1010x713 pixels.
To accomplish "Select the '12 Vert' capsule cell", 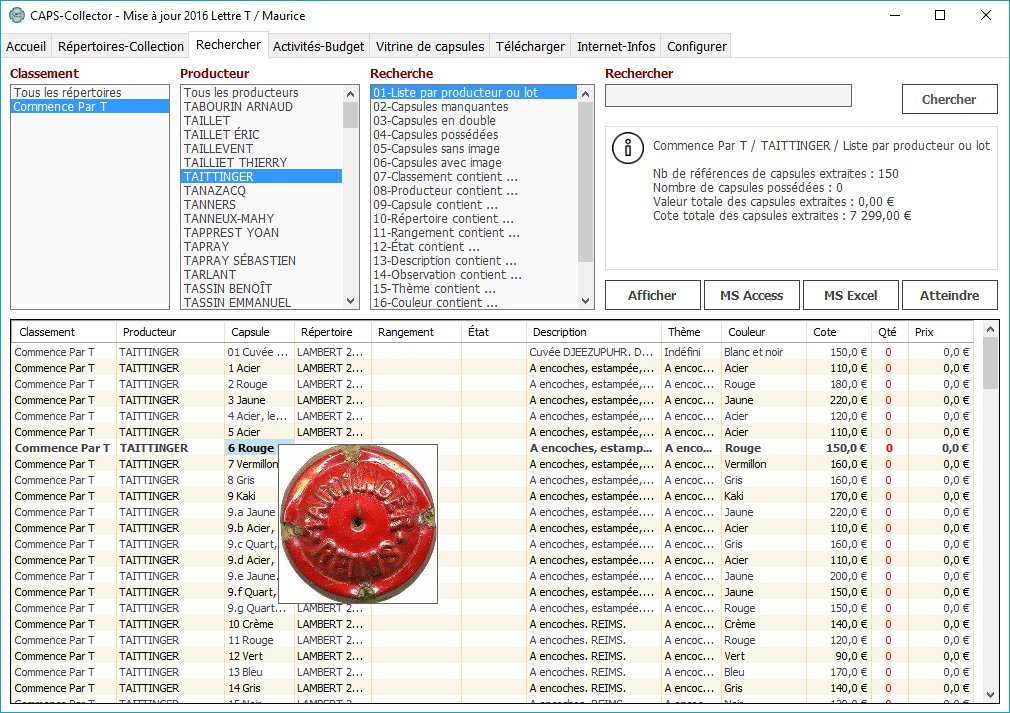I will 259,656.
